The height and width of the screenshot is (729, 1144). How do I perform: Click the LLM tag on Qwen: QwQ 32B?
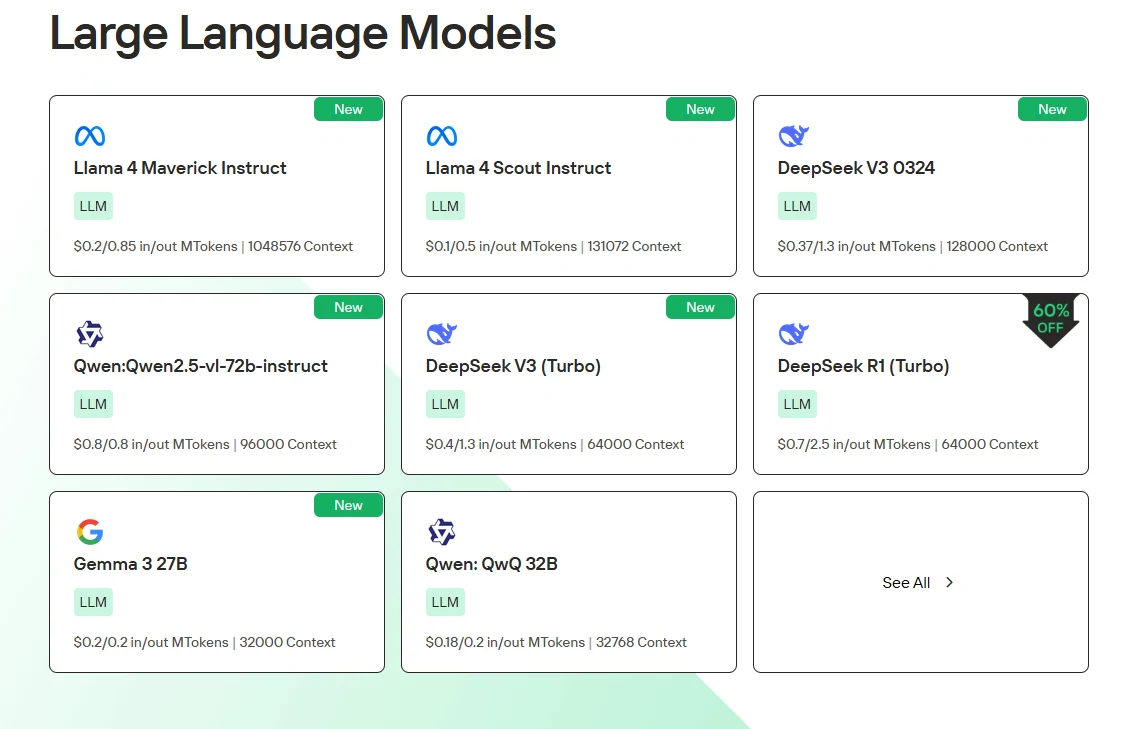click(x=445, y=602)
